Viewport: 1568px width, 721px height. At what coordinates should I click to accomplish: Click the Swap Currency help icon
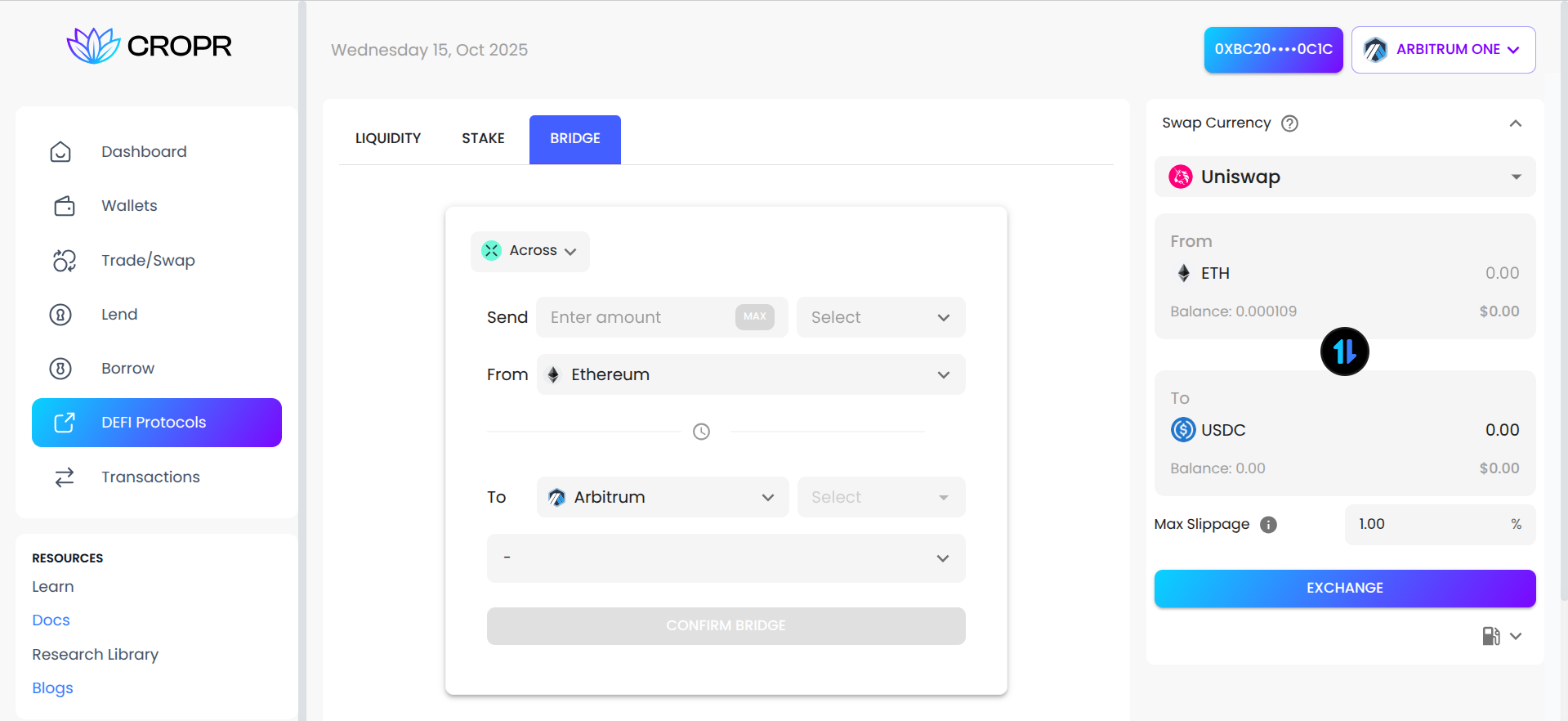pos(1289,123)
